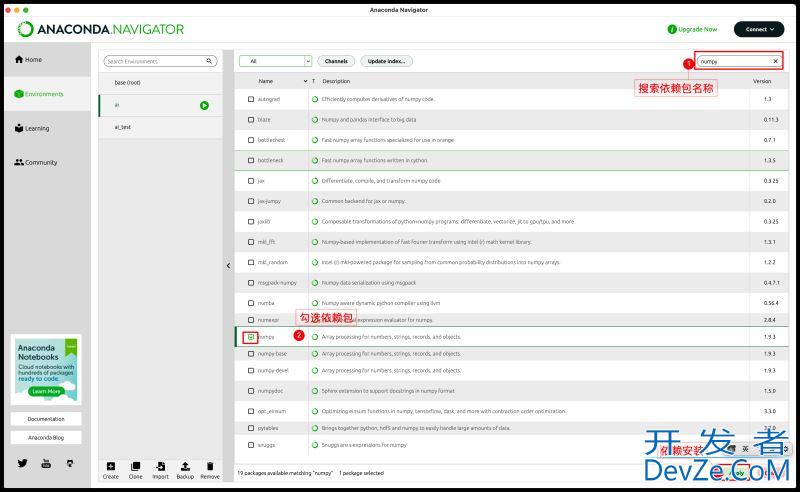
Task: Click the green circle icon in snuggs row
Action: pos(315,445)
